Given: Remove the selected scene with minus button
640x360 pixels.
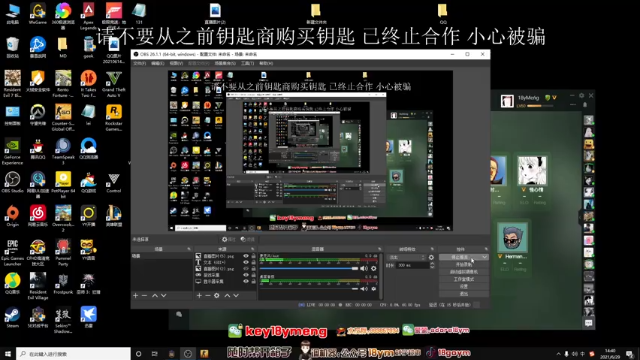Looking at the screenshot, I should (x=144, y=295).
